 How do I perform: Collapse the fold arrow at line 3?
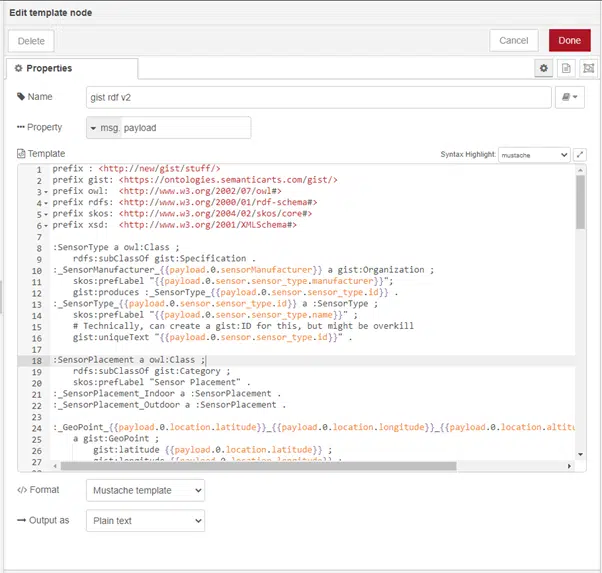pos(46,192)
